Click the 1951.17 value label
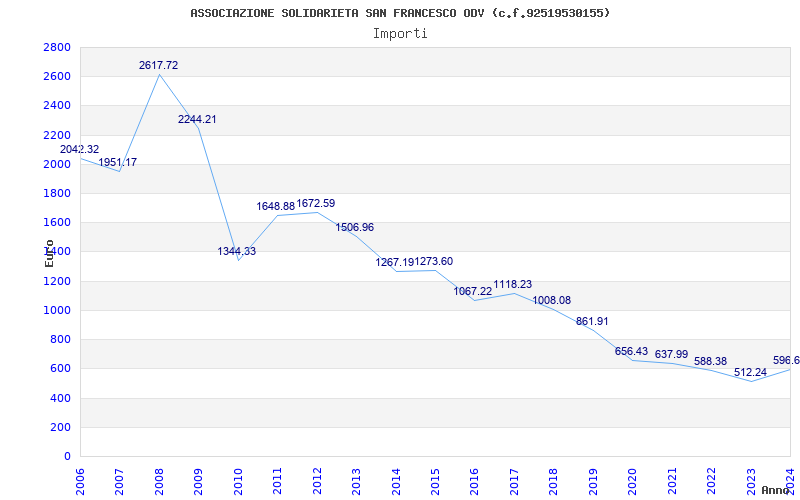This screenshot has height=500, width=800. 118,162
